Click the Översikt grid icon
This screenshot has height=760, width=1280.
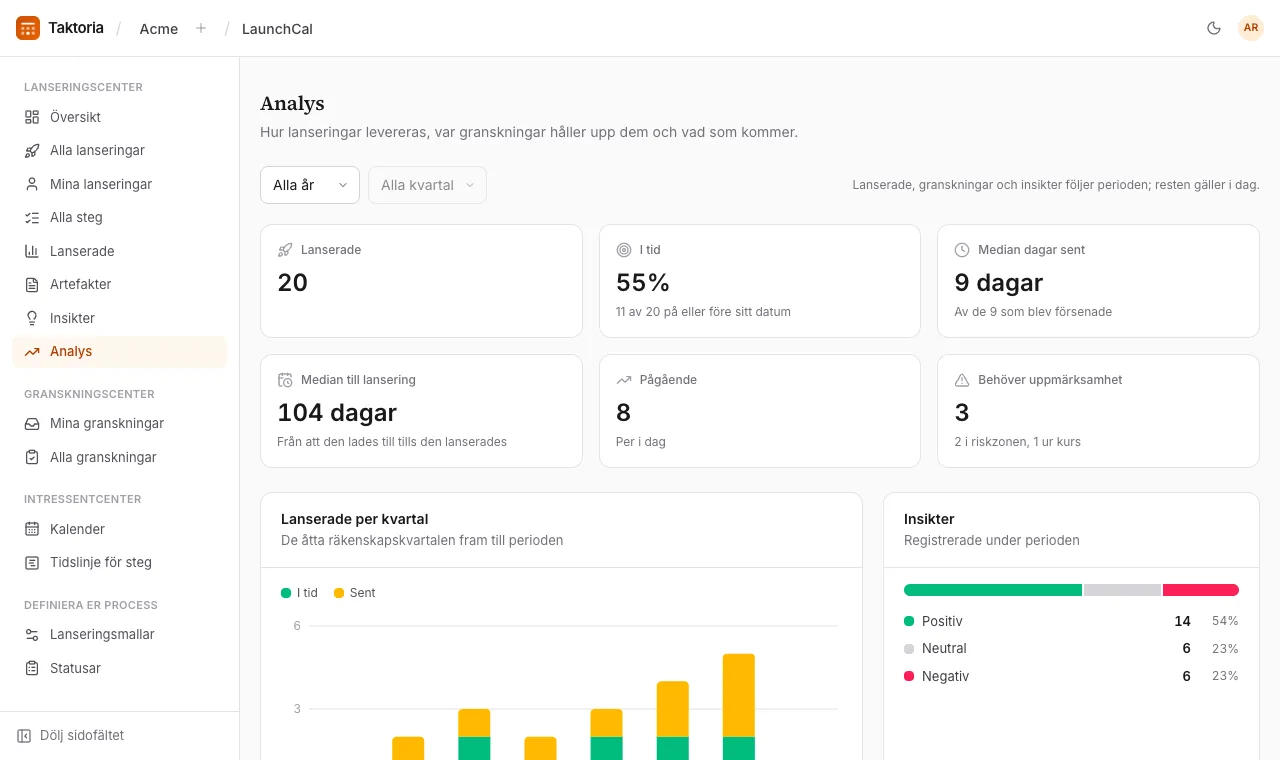(x=32, y=117)
